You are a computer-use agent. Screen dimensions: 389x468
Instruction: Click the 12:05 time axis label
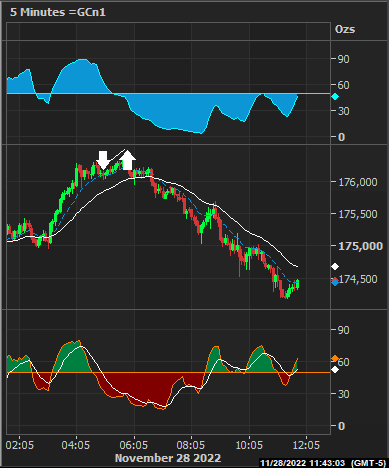[306, 445]
